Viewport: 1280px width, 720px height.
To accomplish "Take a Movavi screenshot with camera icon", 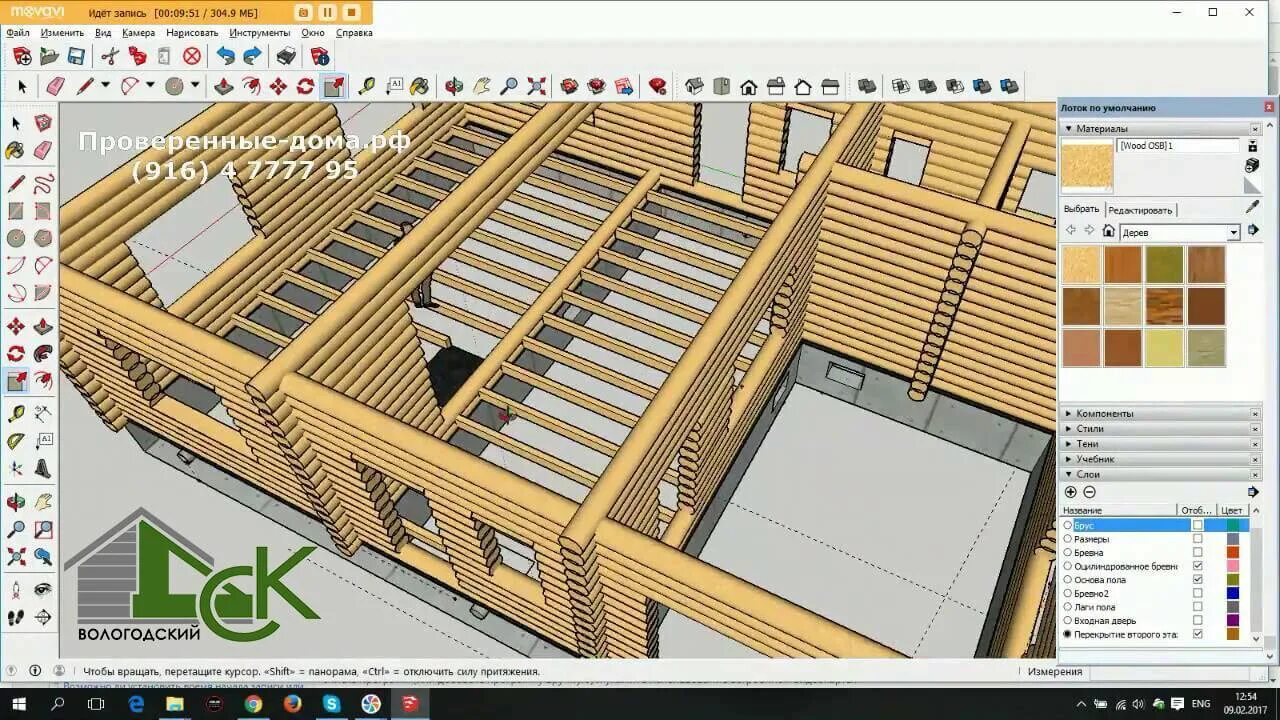I will pyautogui.click(x=304, y=13).
